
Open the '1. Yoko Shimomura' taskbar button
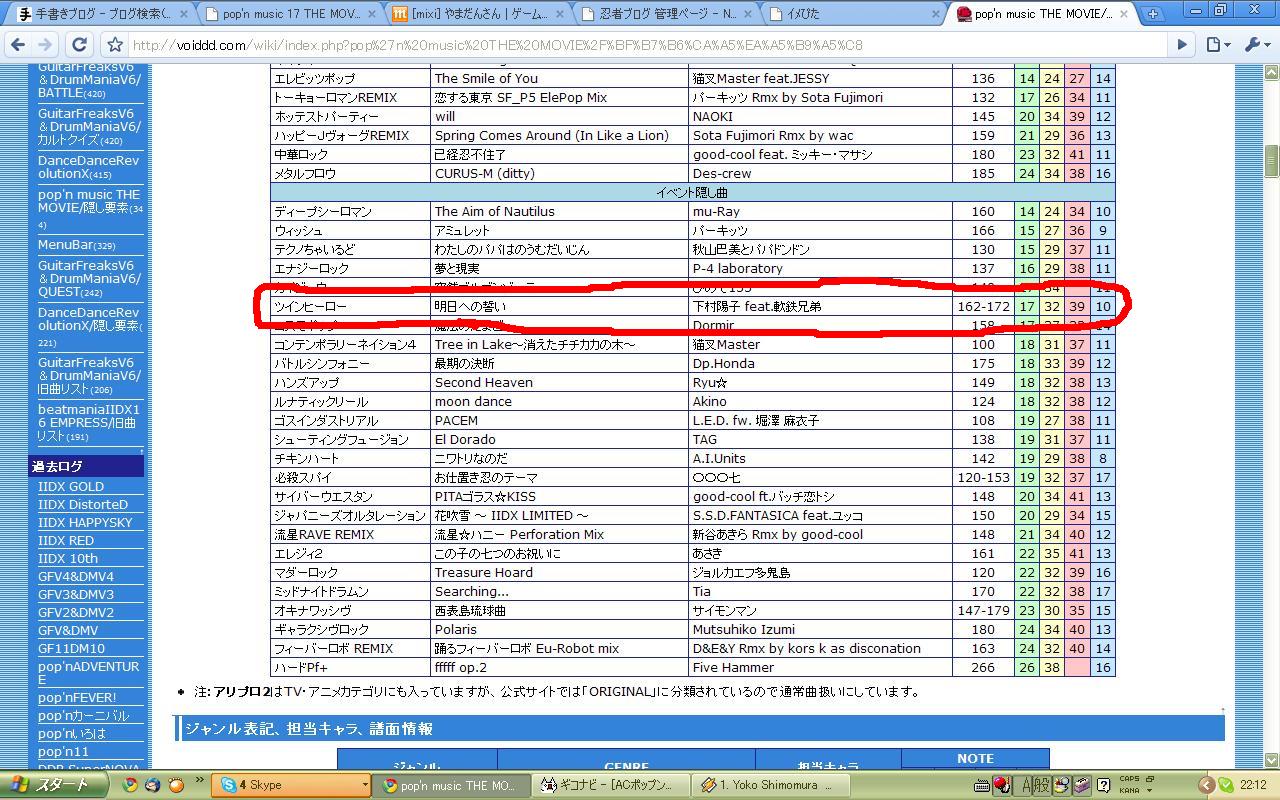click(x=770, y=786)
